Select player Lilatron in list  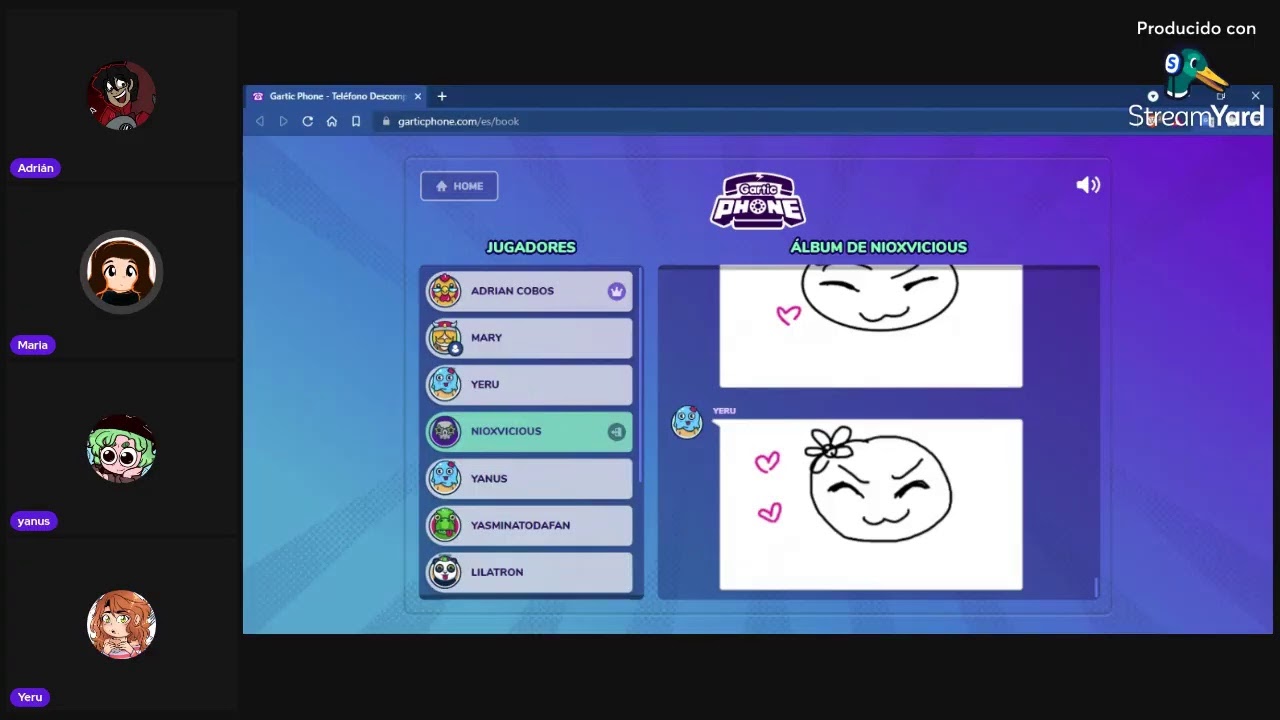pos(530,572)
